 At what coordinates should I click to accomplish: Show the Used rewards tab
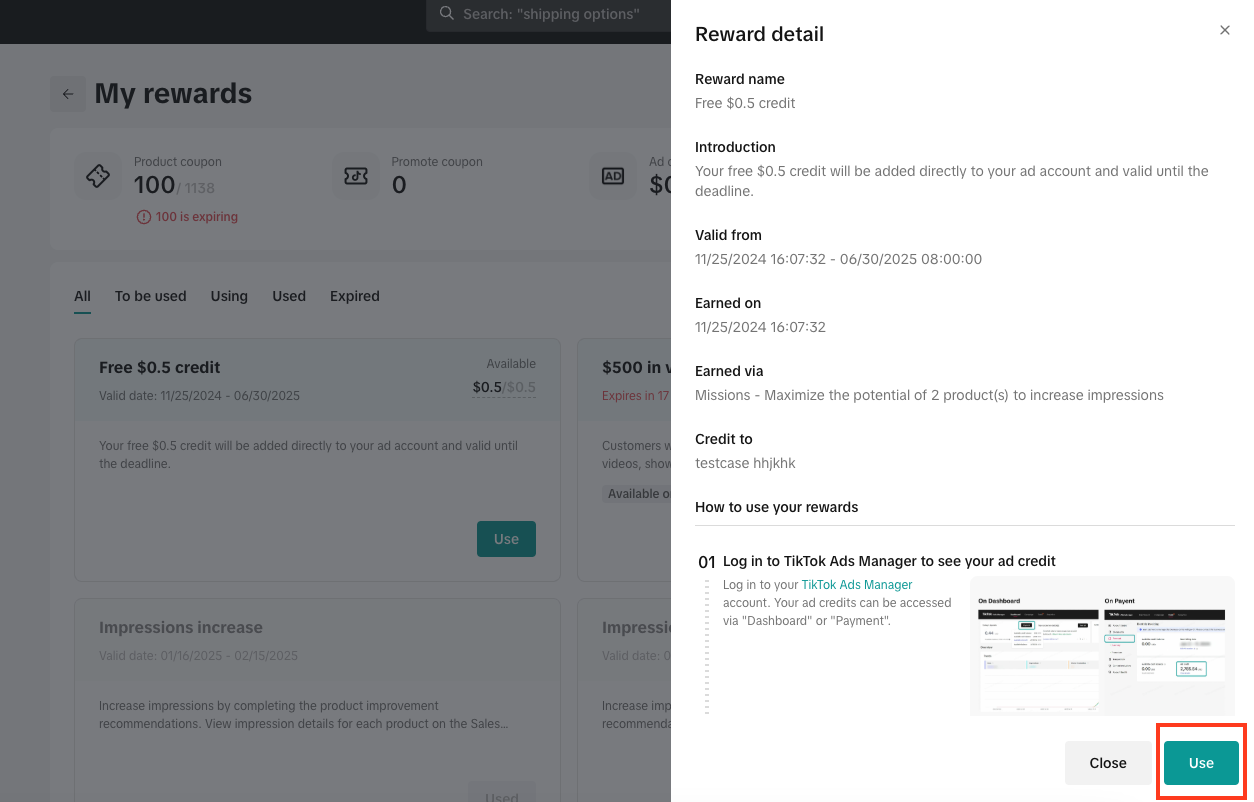tap(289, 296)
